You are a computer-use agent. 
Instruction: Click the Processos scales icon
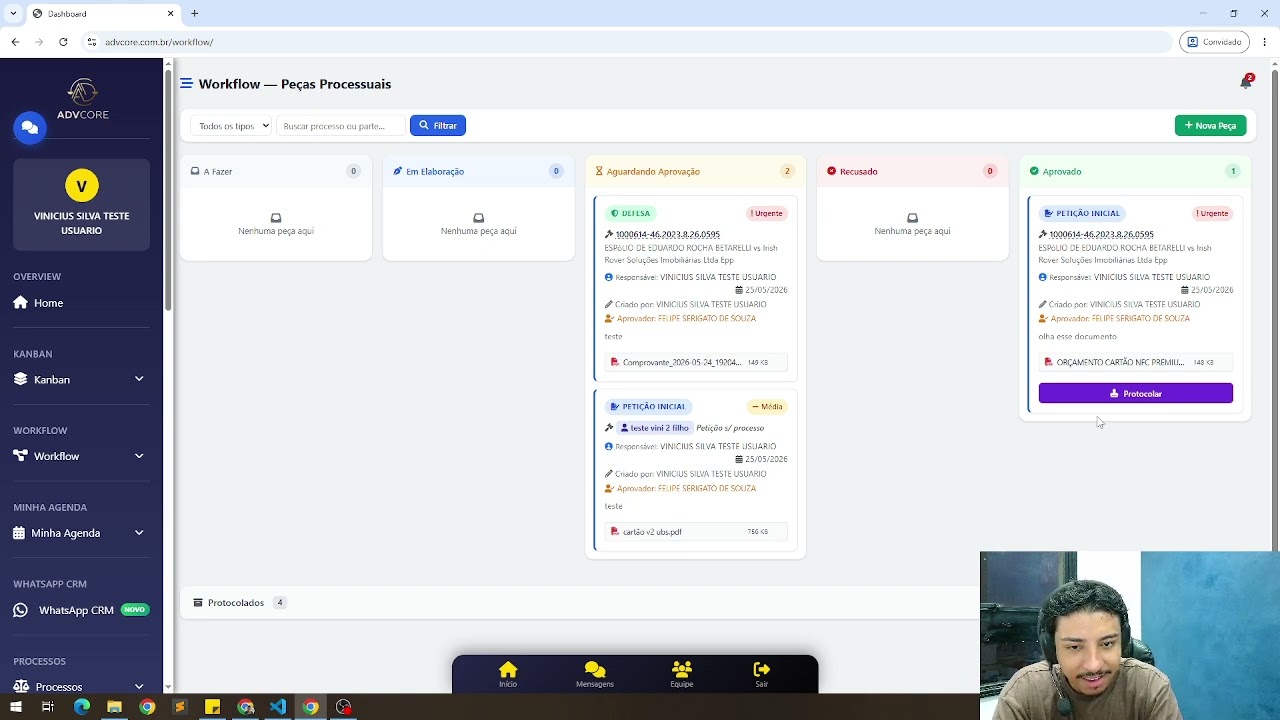[x=21, y=687]
